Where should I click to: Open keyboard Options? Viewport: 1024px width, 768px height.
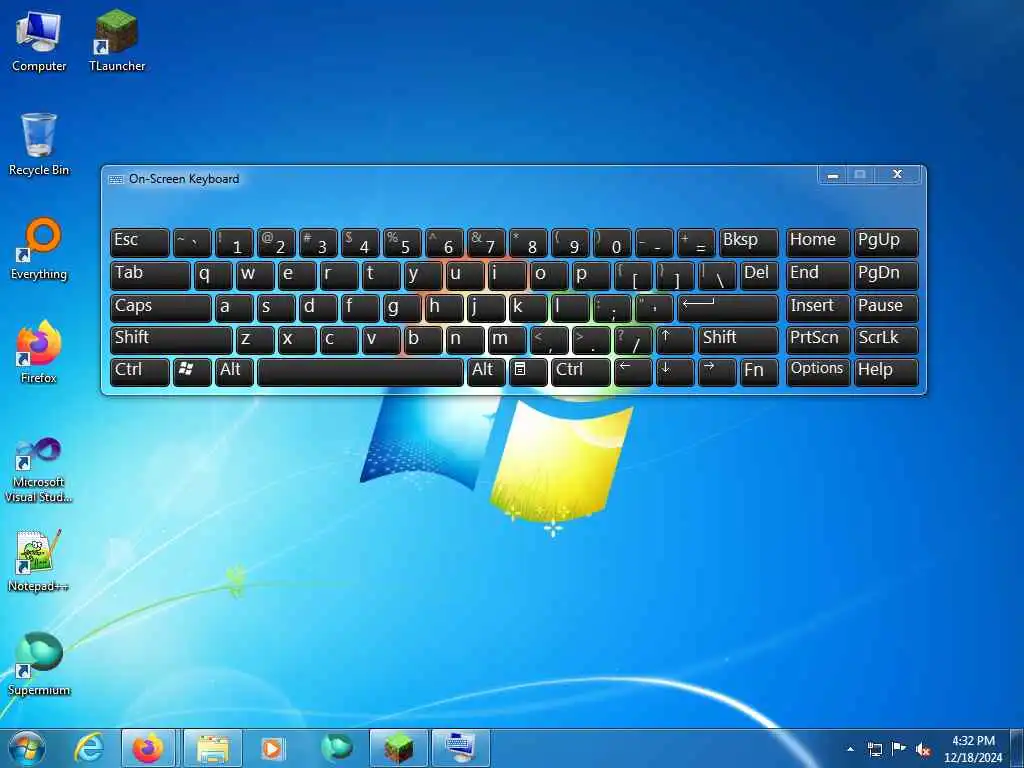click(x=818, y=372)
